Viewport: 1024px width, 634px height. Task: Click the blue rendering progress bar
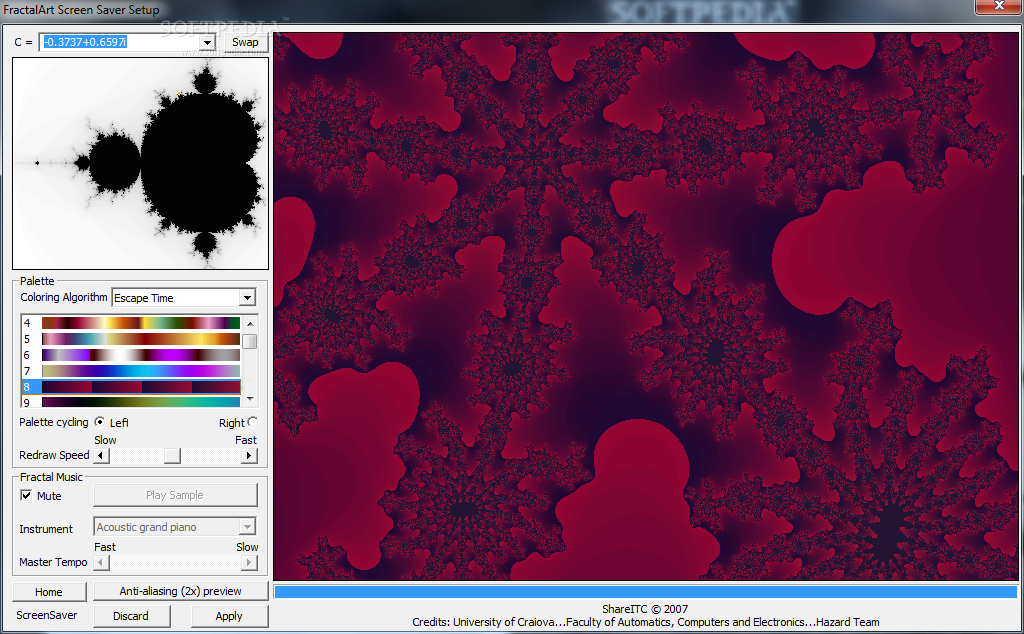646,592
